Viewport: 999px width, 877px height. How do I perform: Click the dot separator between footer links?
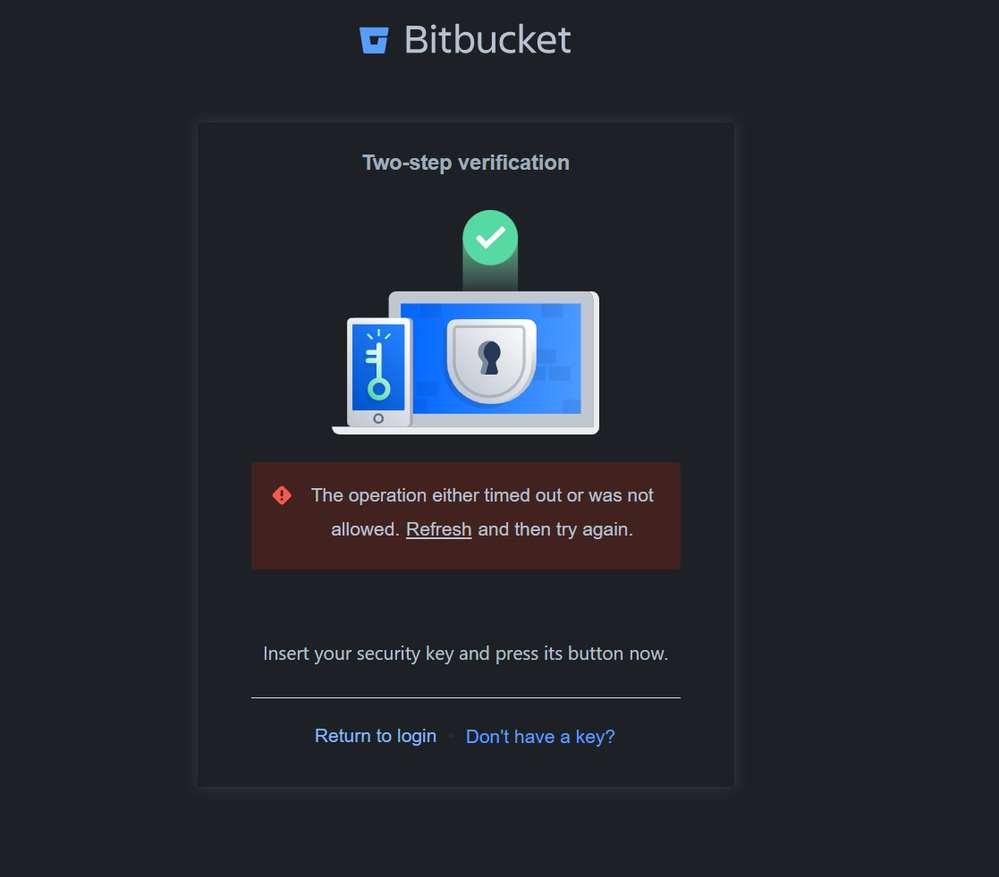[451, 736]
